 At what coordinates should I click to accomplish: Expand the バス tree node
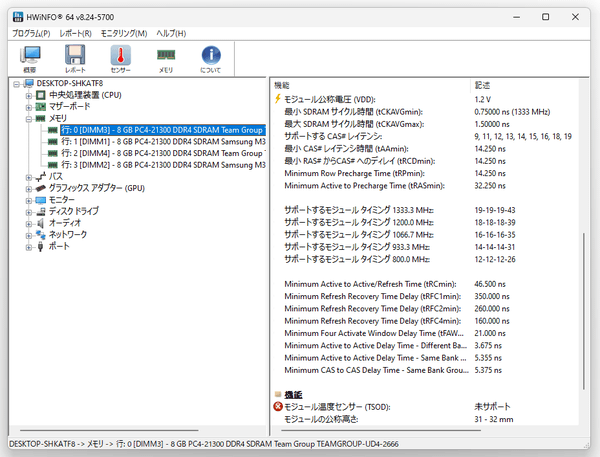point(29,177)
